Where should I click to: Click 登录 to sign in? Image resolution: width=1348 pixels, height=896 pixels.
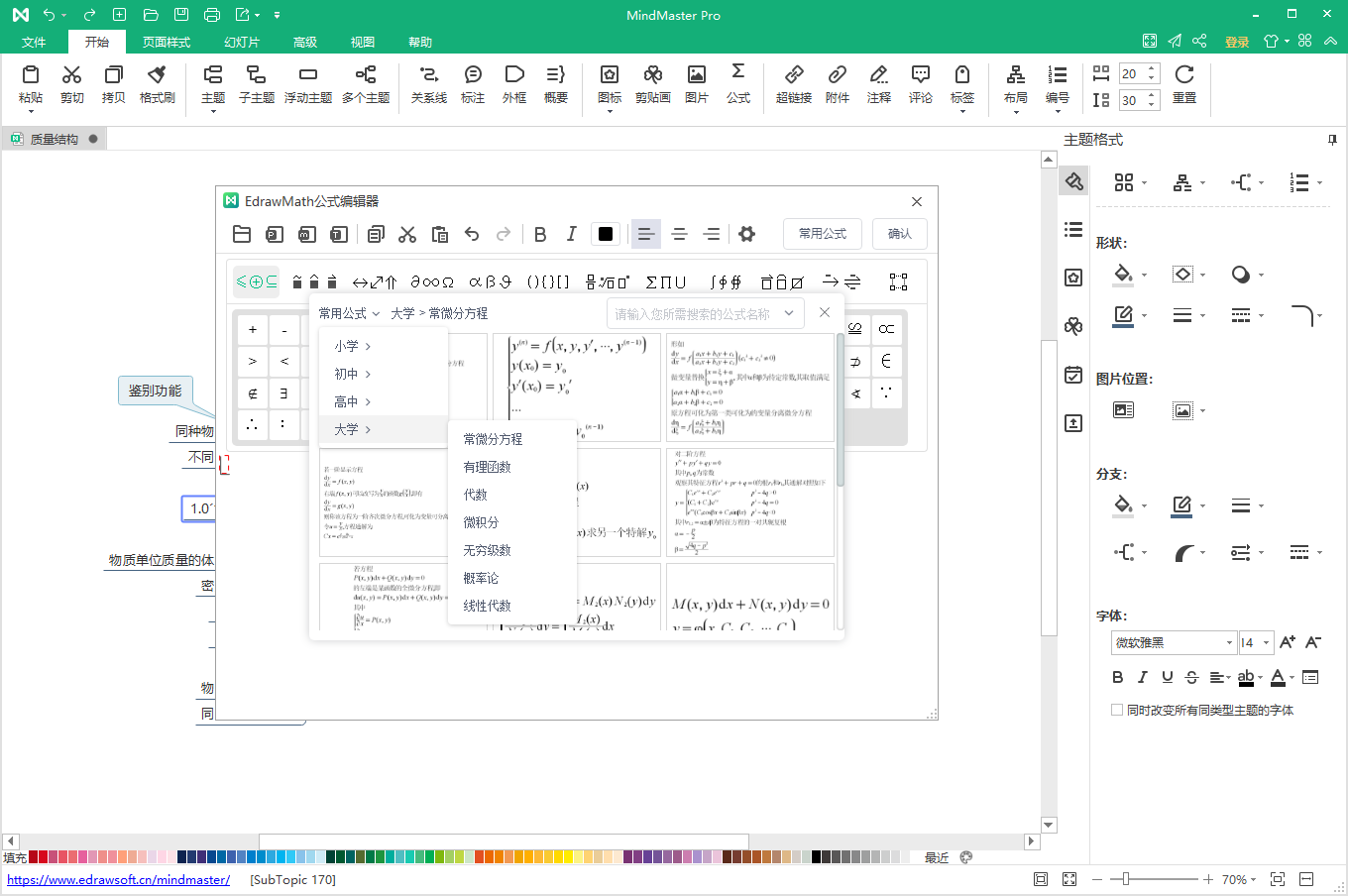(x=1237, y=42)
